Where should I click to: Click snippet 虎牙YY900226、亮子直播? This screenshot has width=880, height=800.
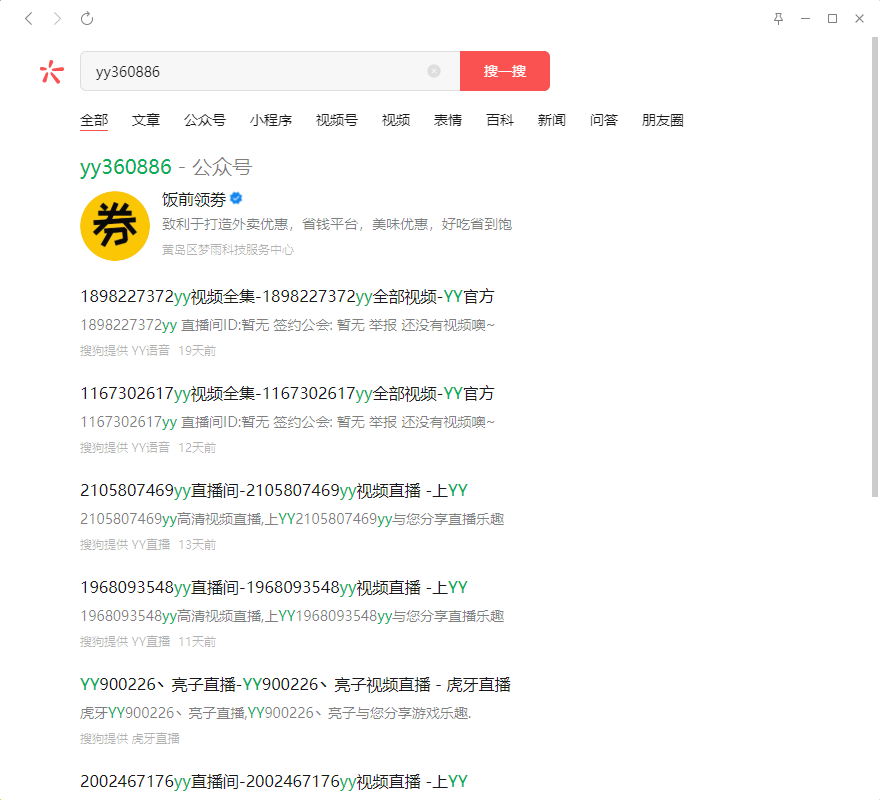click(x=276, y=714)
